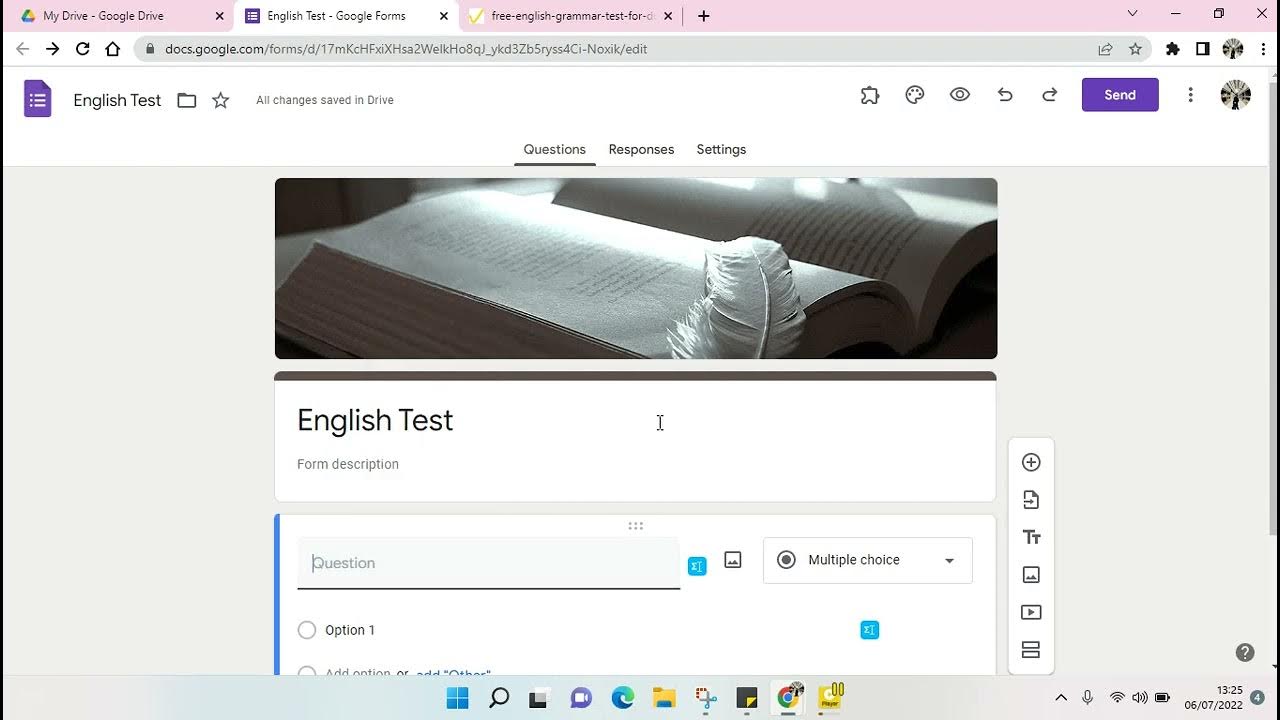The height and width of the screenshot is (720, 1280).
Task: Click equation icon beside Option 1
Action: point(870,630)
